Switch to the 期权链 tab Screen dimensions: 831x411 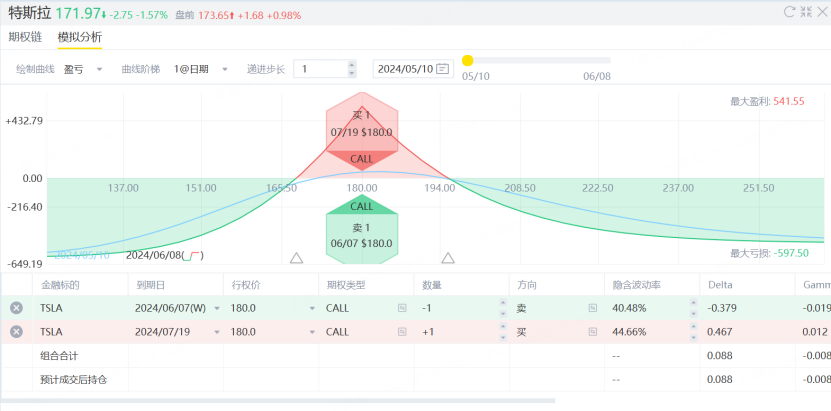coord(25,37)
